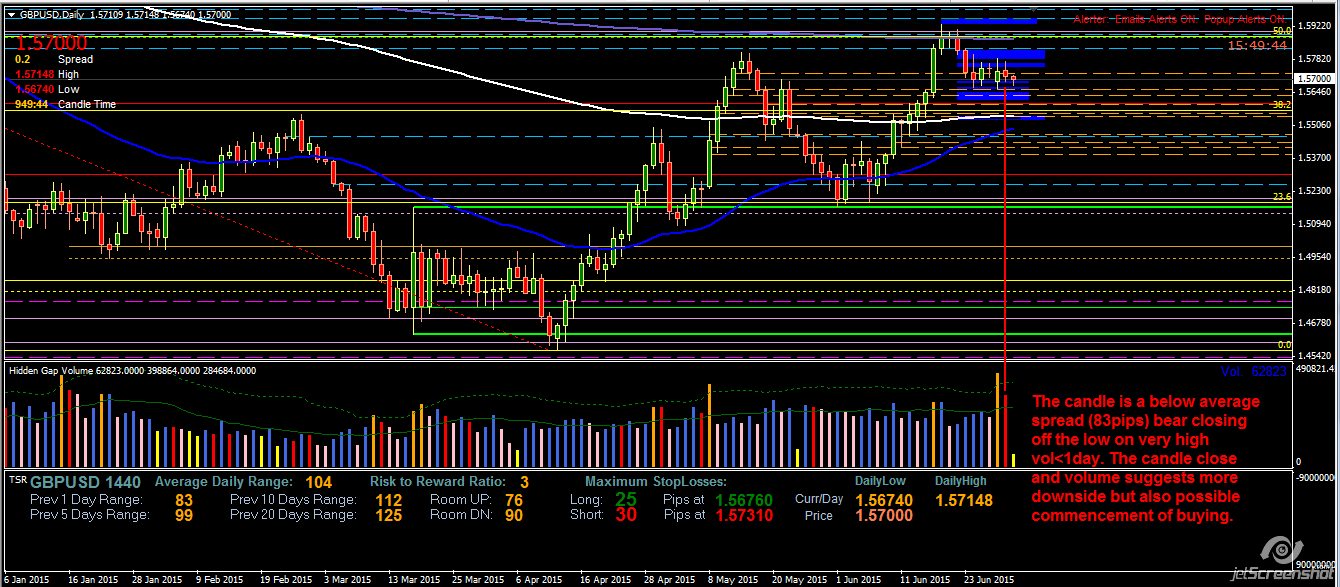
Task: Click the 1.59220 price scale label
Action: click(x=1313, y=26)
